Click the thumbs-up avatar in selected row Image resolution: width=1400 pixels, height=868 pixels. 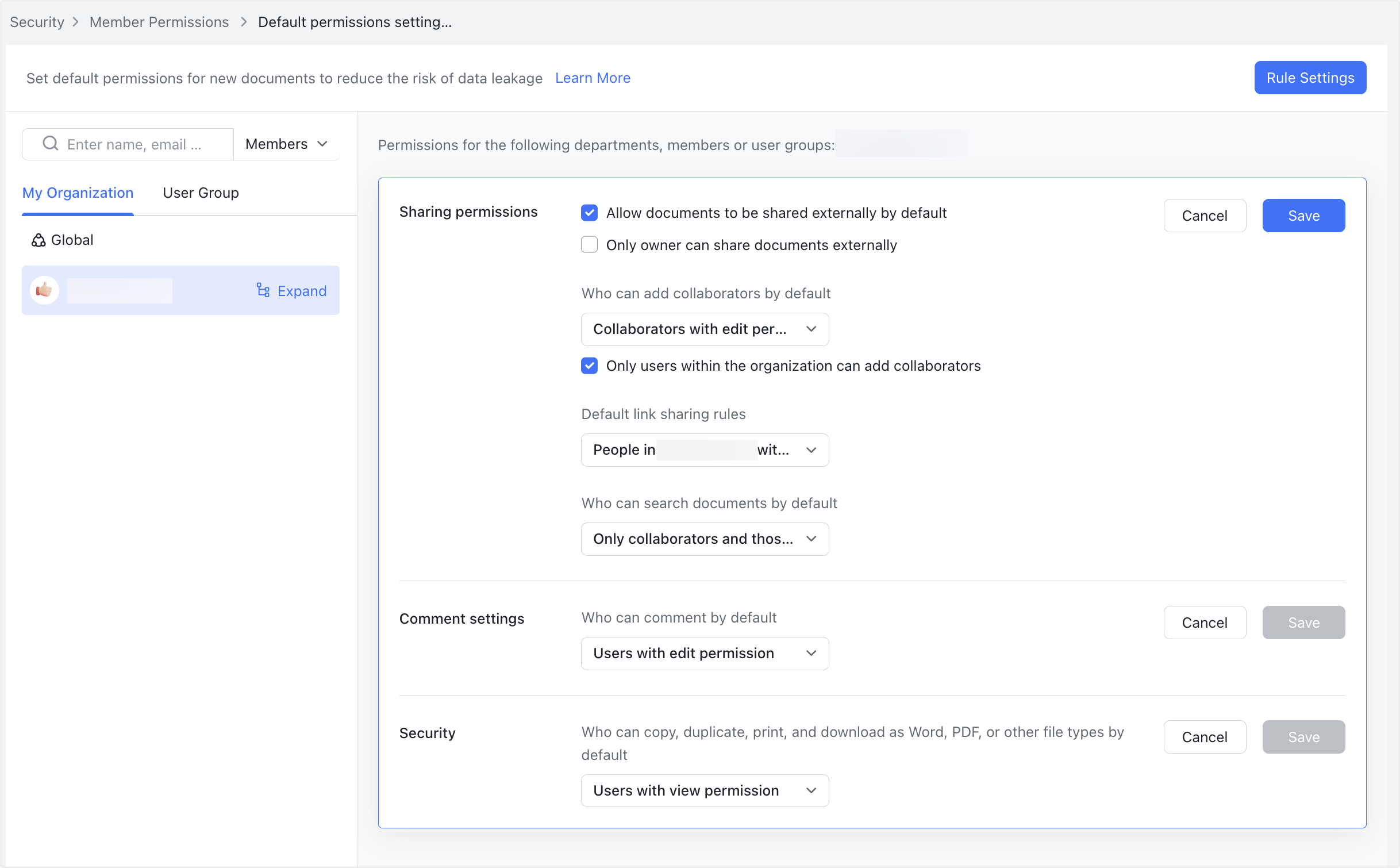click(44, 290)
